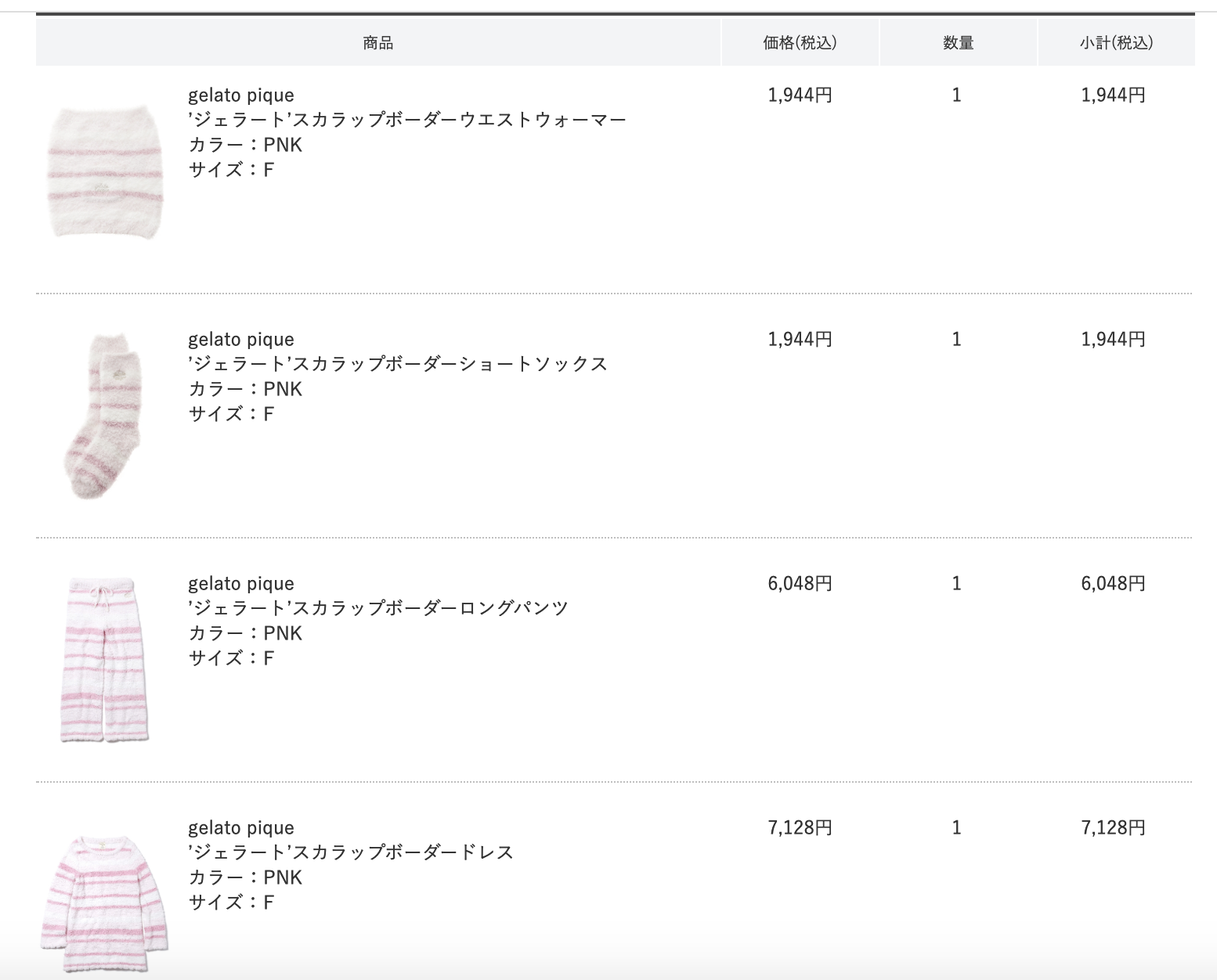Click the quantity value in the dress row
The height and width of the screenshot is (980, 1217).
[x=956, y=828]
